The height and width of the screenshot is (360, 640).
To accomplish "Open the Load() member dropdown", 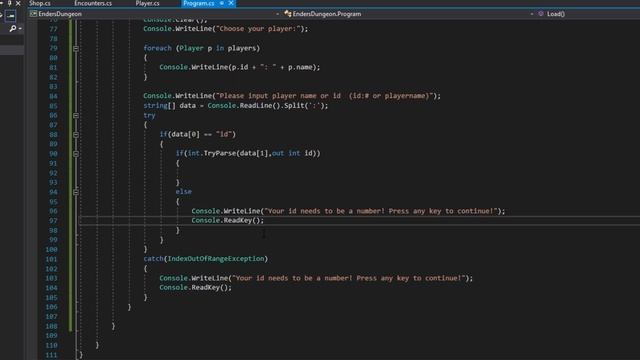I will (588, 14).
